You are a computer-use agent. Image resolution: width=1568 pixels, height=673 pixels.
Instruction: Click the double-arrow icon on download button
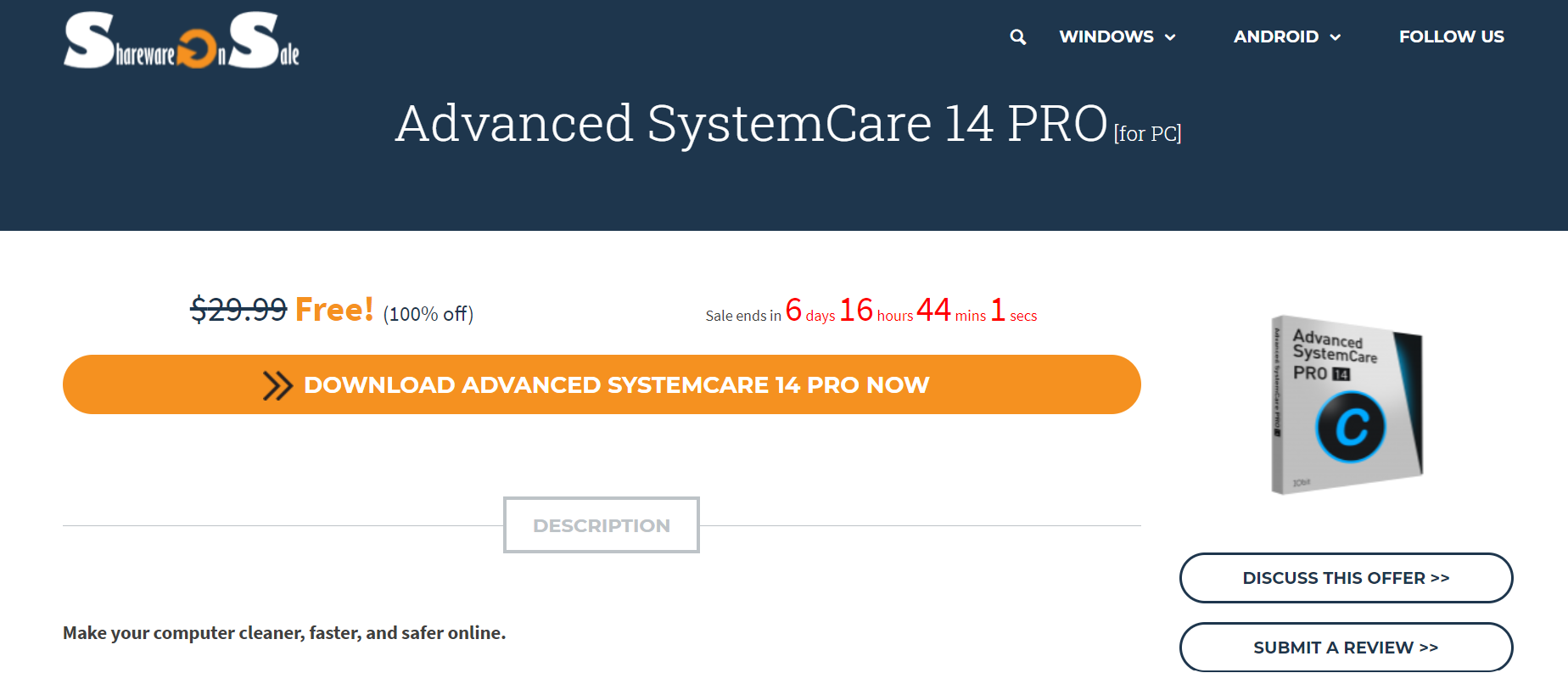(277, 385)
